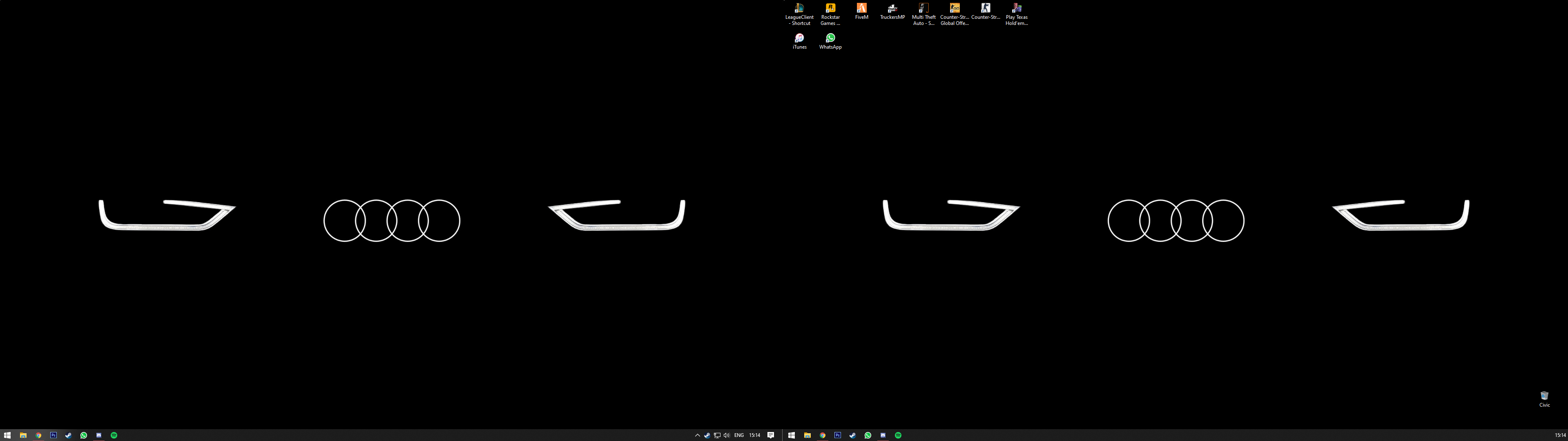Open WhatsApp on the taskbar with system tray
Viewport: 1568px width, 441px height.
tap(83, 435)
